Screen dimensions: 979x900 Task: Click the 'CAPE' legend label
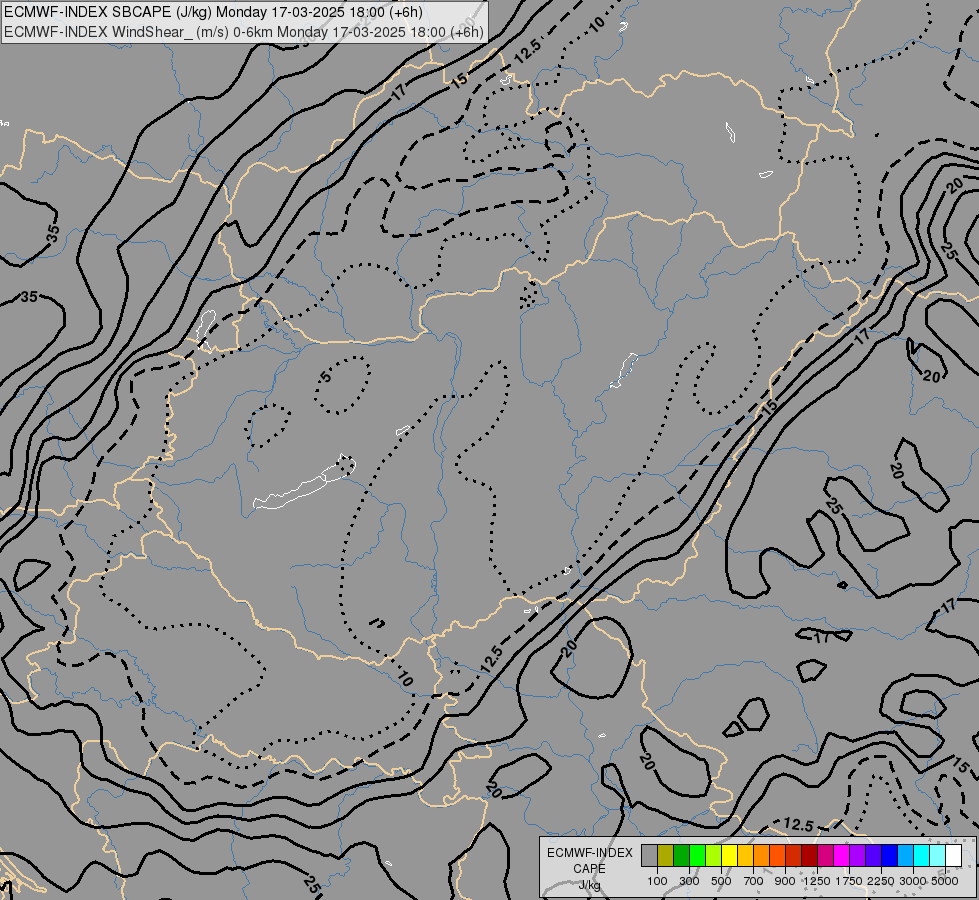click(589, 869)
